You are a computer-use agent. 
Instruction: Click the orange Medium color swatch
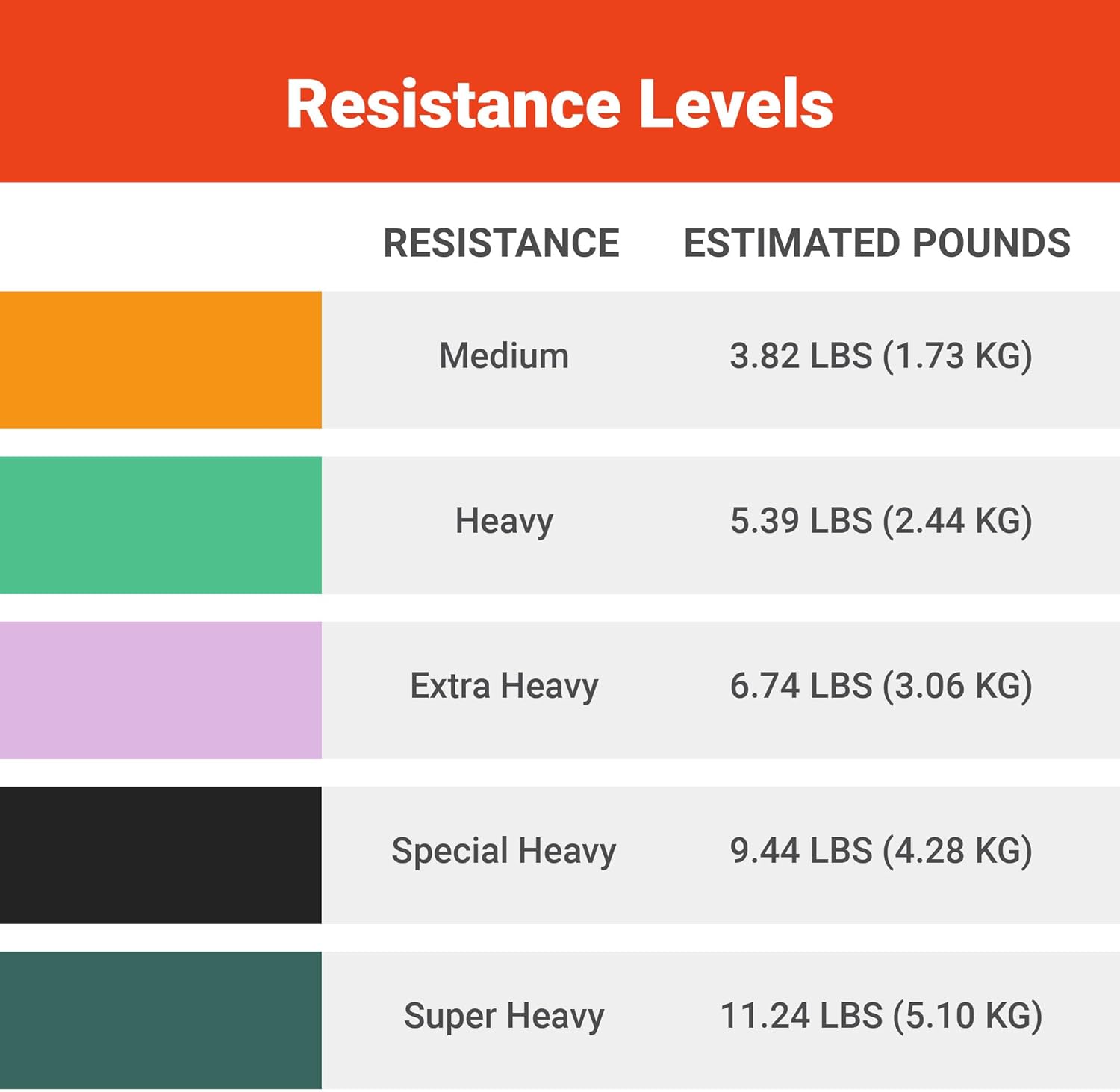[x=161, y=360]
